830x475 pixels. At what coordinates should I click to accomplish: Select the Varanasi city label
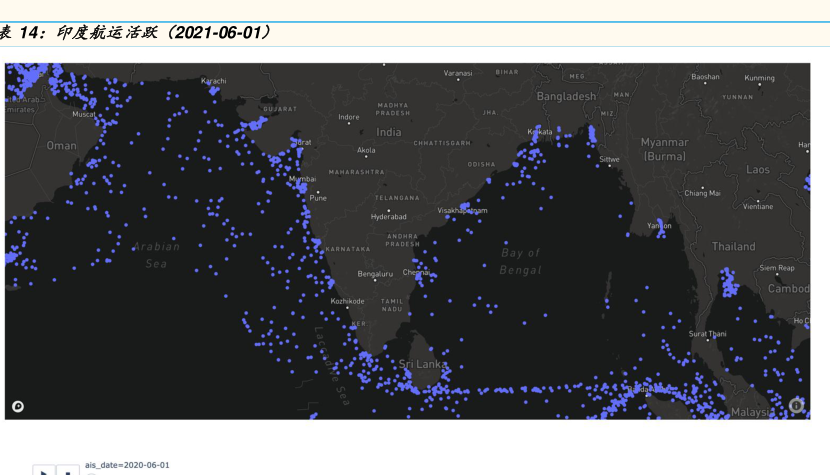[458, 73]
